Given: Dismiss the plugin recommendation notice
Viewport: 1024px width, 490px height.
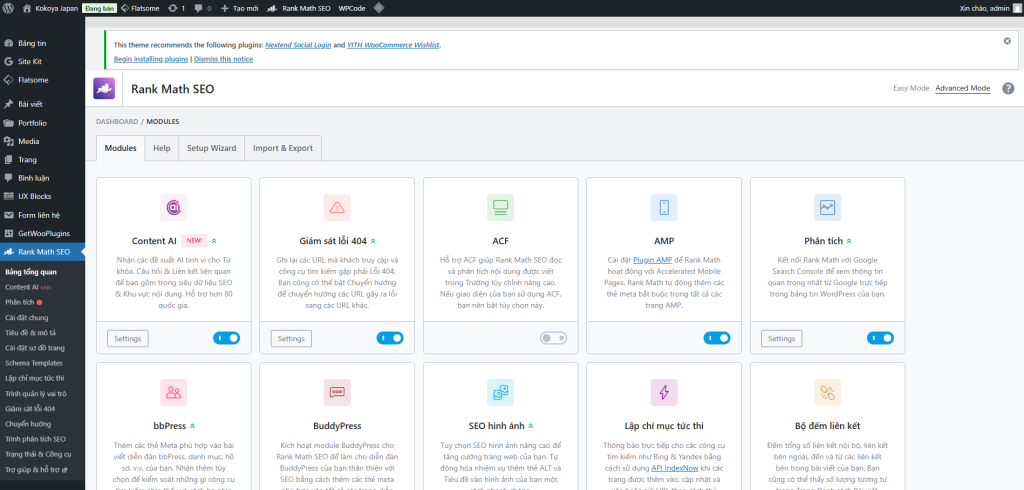Looking at the screenshot, I should coord(1007,41).
